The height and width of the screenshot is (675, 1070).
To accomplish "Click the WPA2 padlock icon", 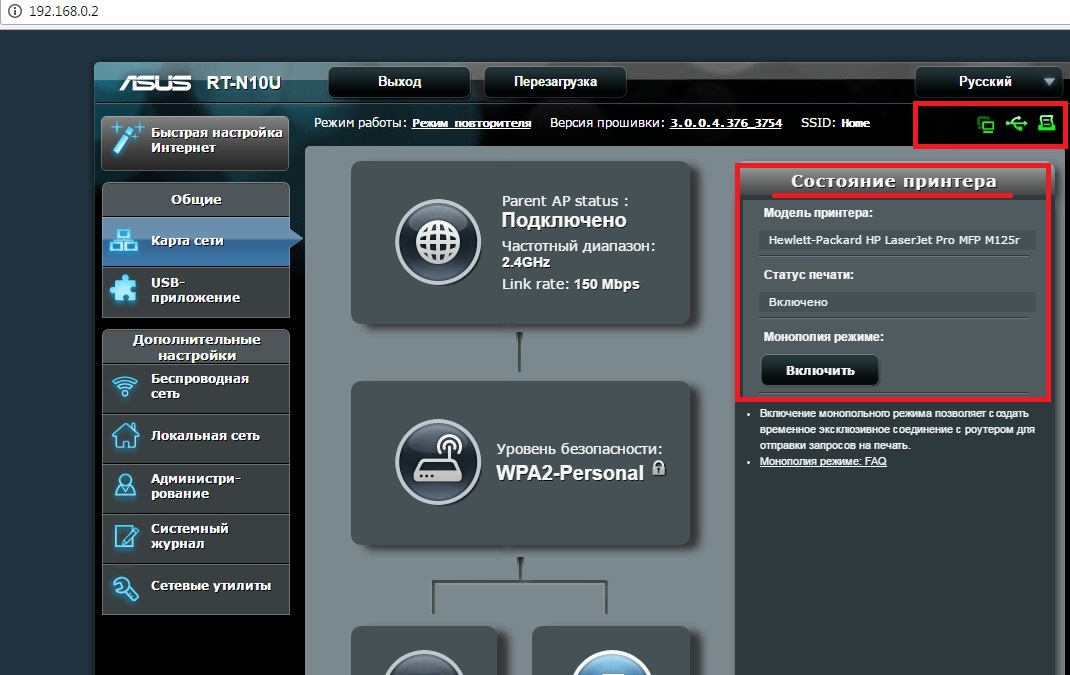I will pyautogui.click(x=659, y=468).
